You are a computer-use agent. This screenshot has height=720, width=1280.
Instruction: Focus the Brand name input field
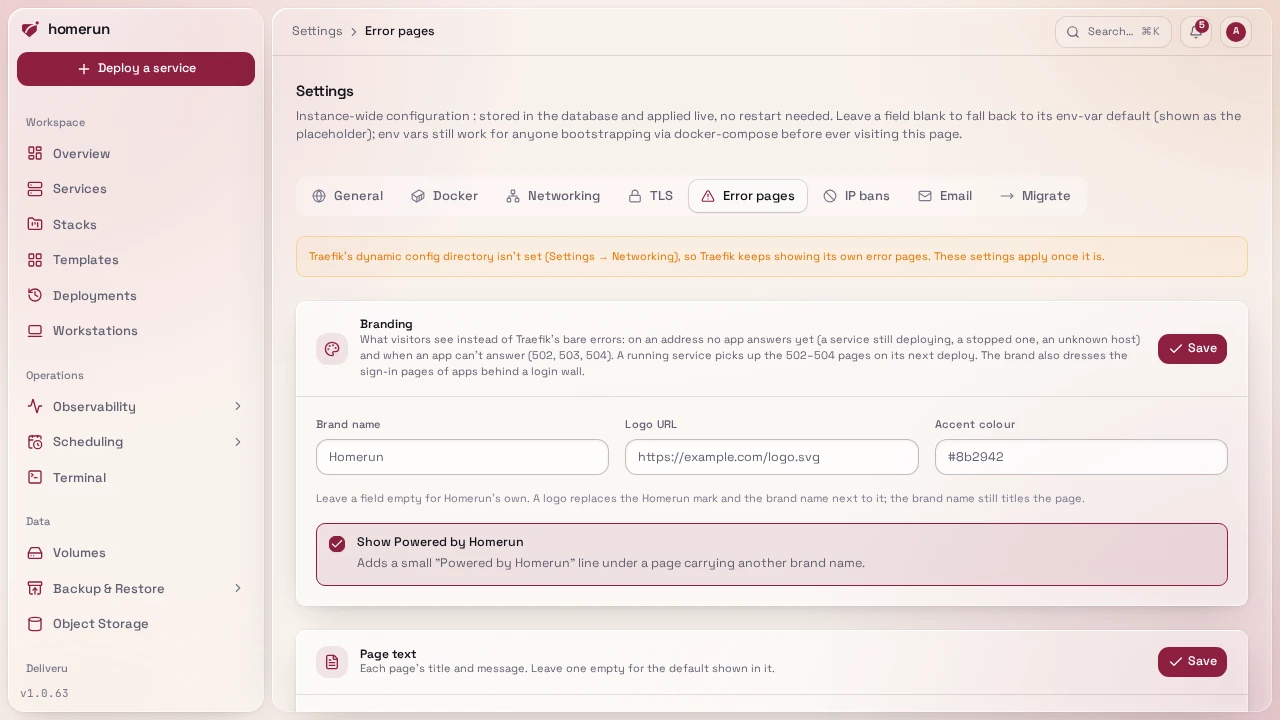point(462,457)
